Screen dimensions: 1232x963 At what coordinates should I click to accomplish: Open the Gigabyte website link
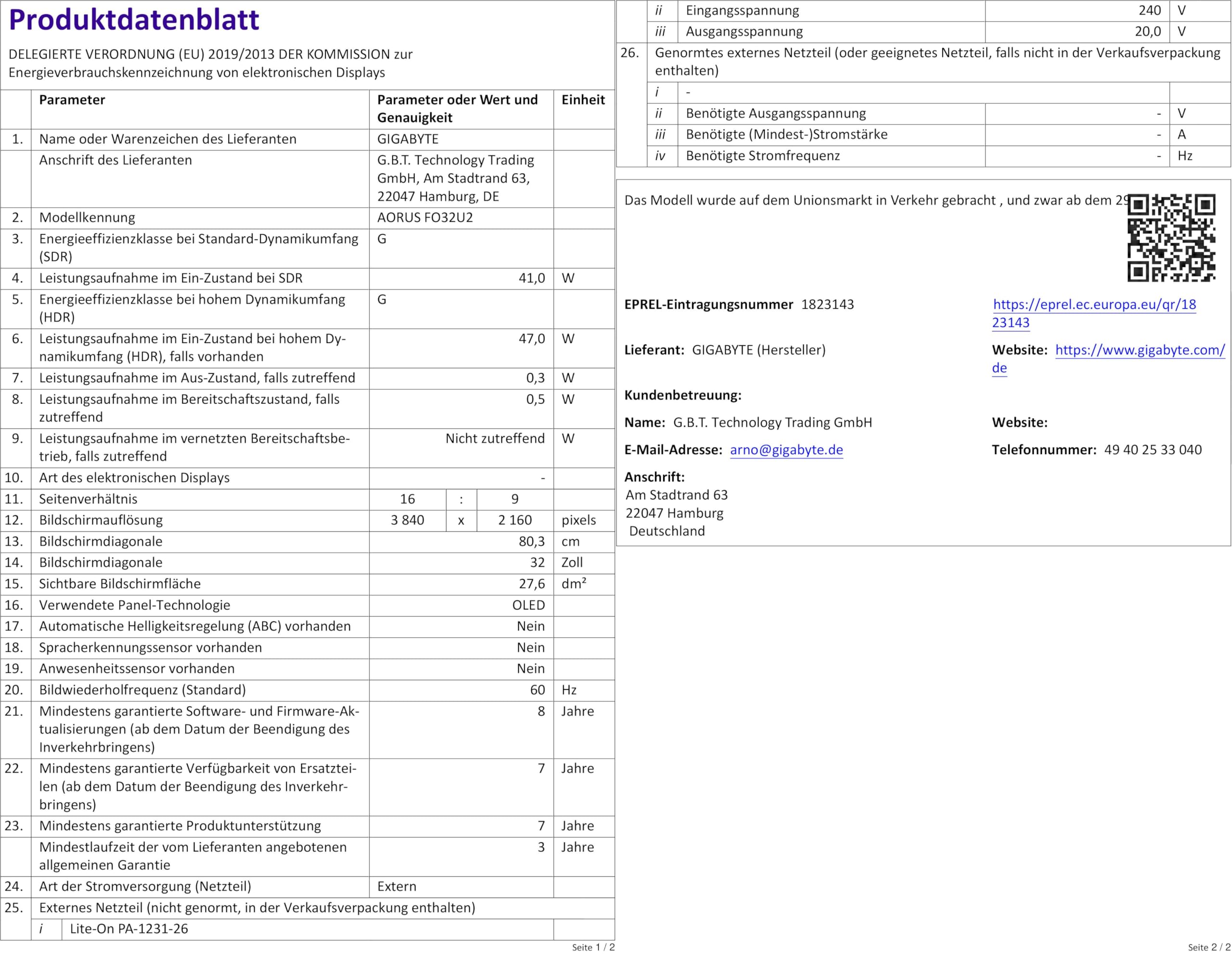pos(1108,358)
